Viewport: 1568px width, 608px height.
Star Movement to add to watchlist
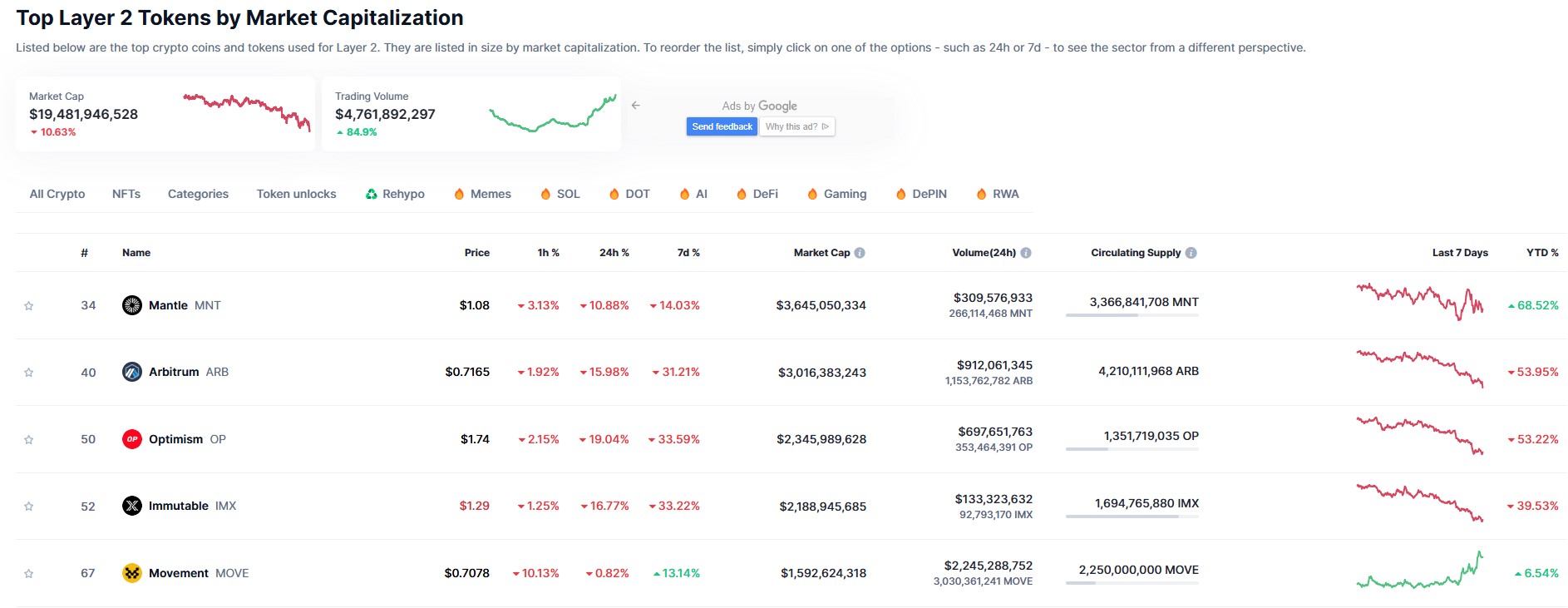(x=29, y=574)
